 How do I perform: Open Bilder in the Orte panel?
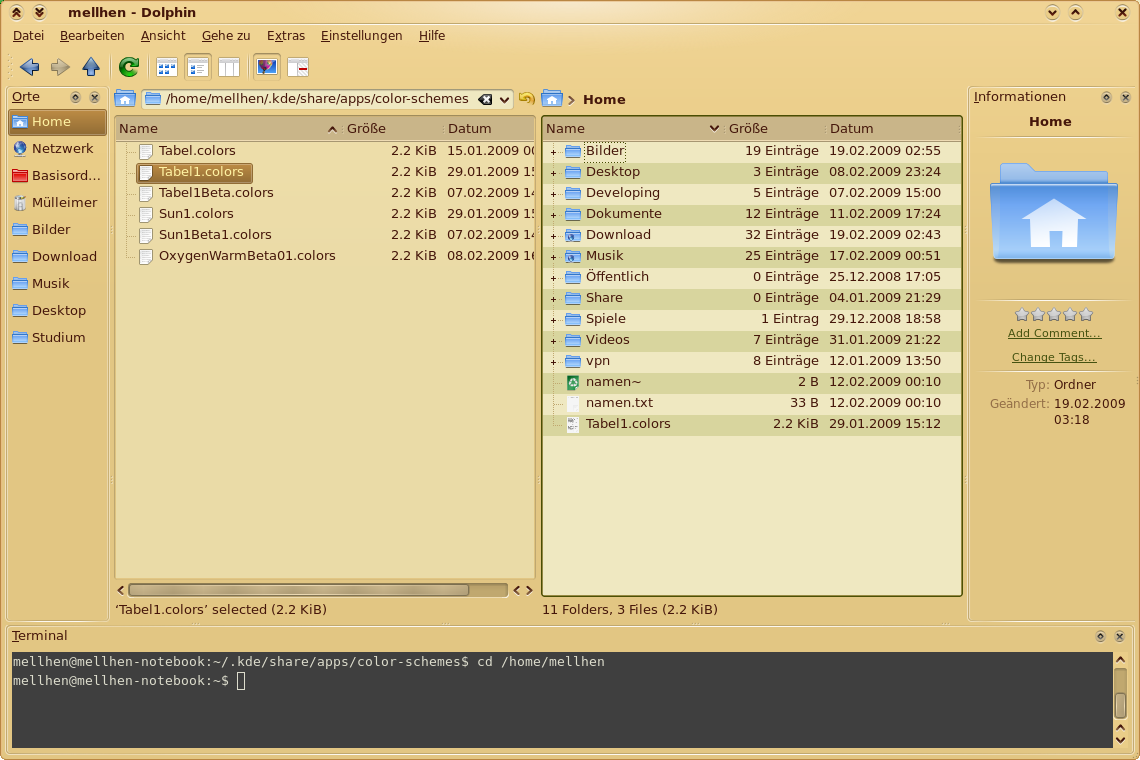tap(57, 229)
